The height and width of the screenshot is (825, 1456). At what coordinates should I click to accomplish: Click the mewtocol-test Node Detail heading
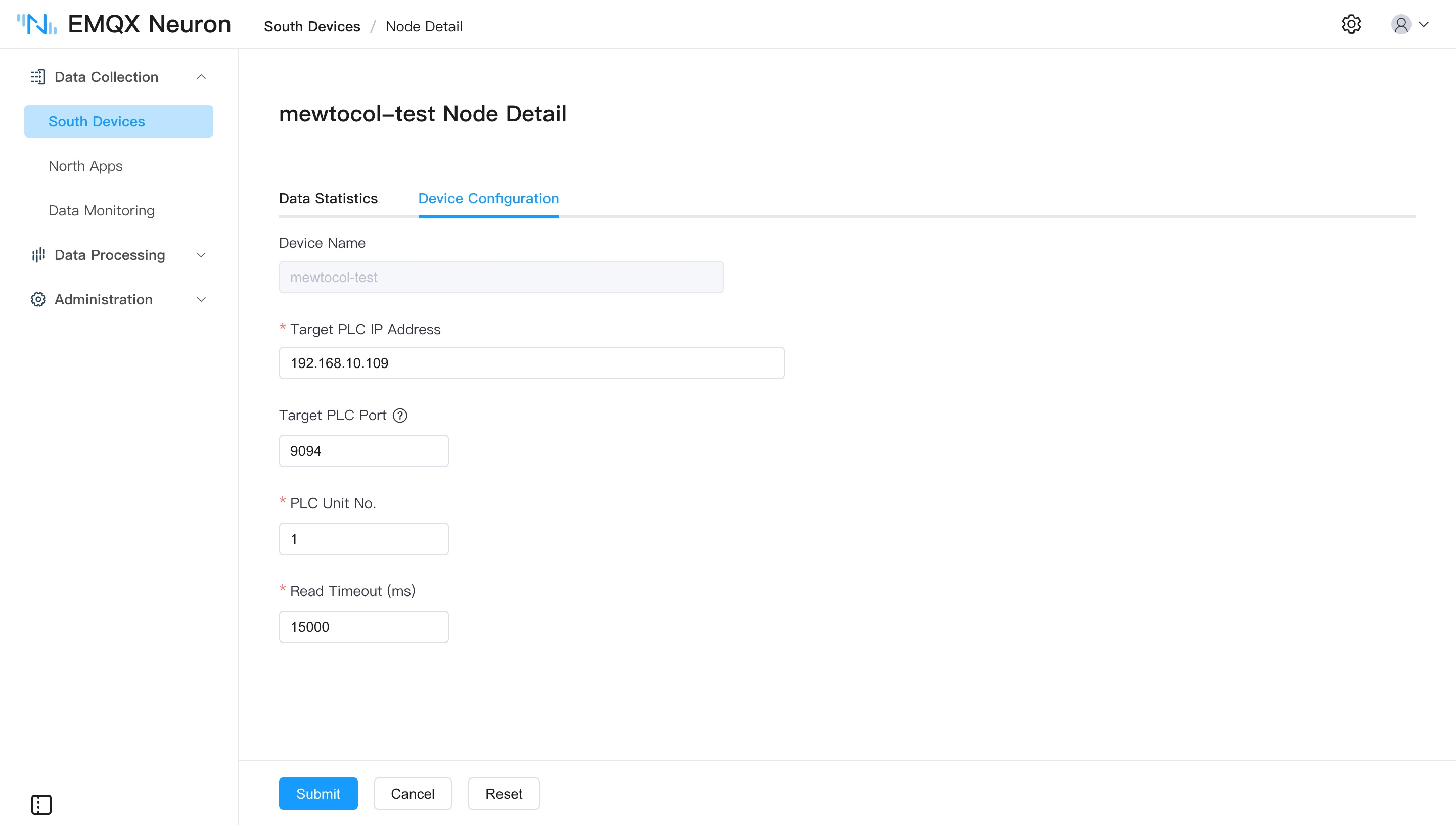(423, 114)
